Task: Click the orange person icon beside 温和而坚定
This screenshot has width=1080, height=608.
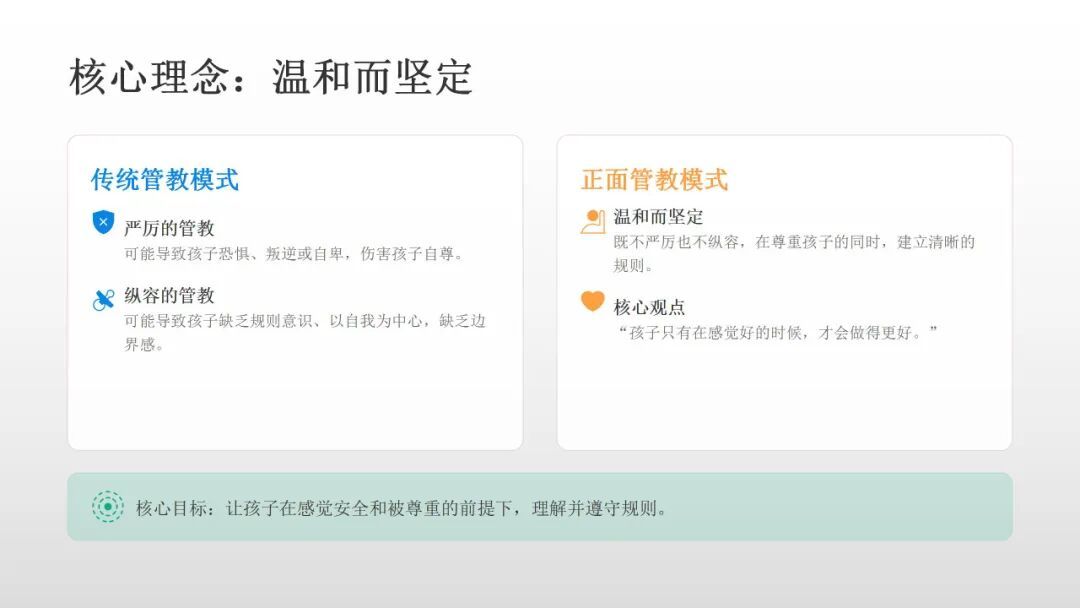Action: [593, 221]
